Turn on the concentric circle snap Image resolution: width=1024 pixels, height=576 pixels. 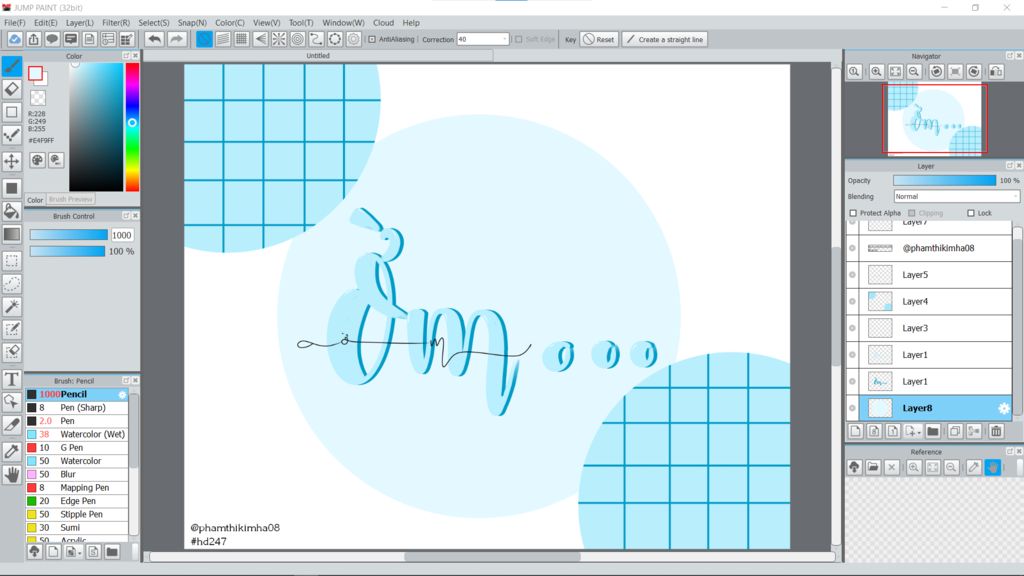(x=298, y=39)
